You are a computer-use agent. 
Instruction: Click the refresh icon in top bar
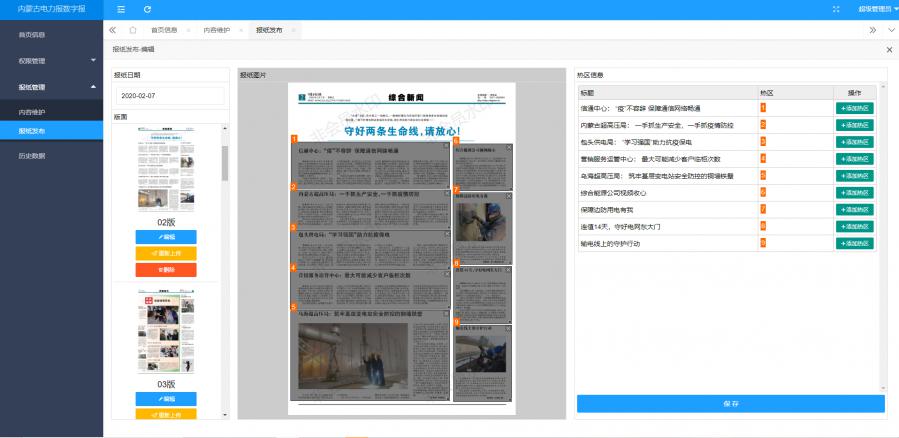click(x=147, y=9)
